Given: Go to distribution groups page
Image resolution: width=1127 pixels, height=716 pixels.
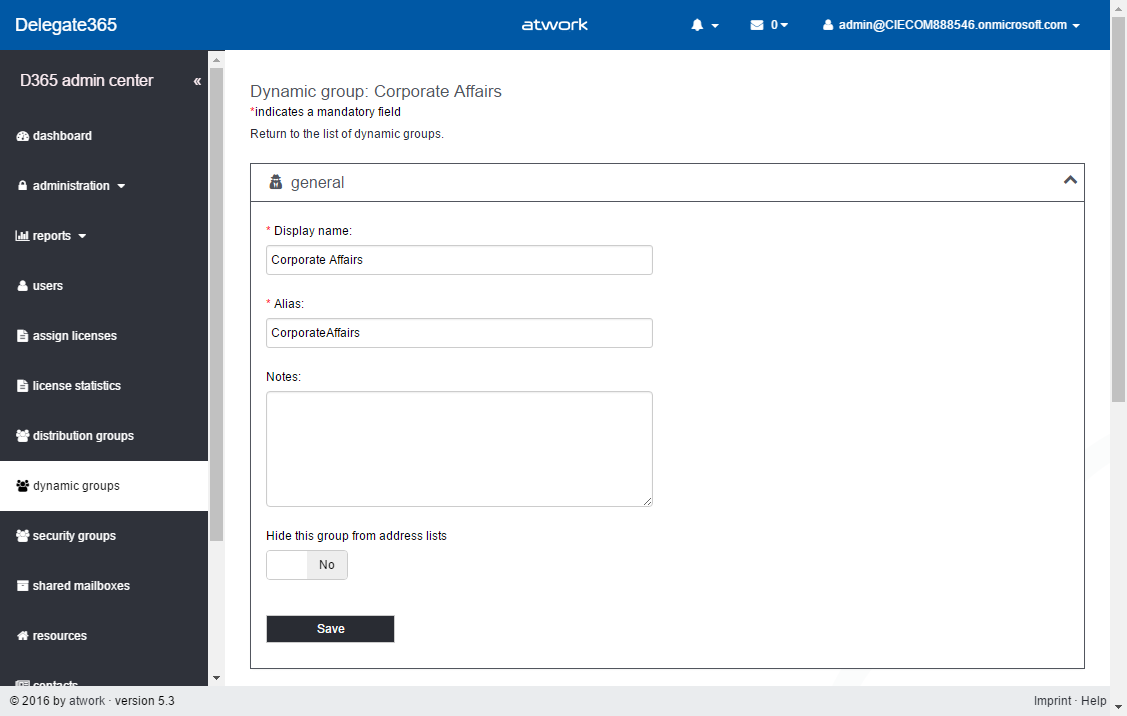Looking at the screenshot, I should tap(83, 436).
